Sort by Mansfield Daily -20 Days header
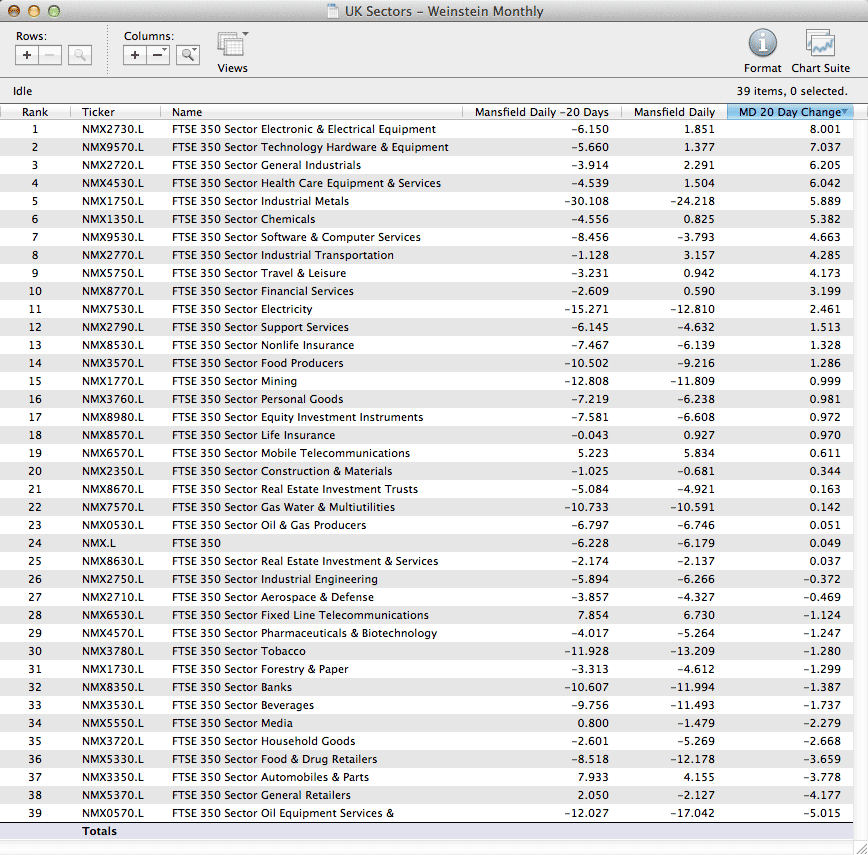 (x=540, y=112)
